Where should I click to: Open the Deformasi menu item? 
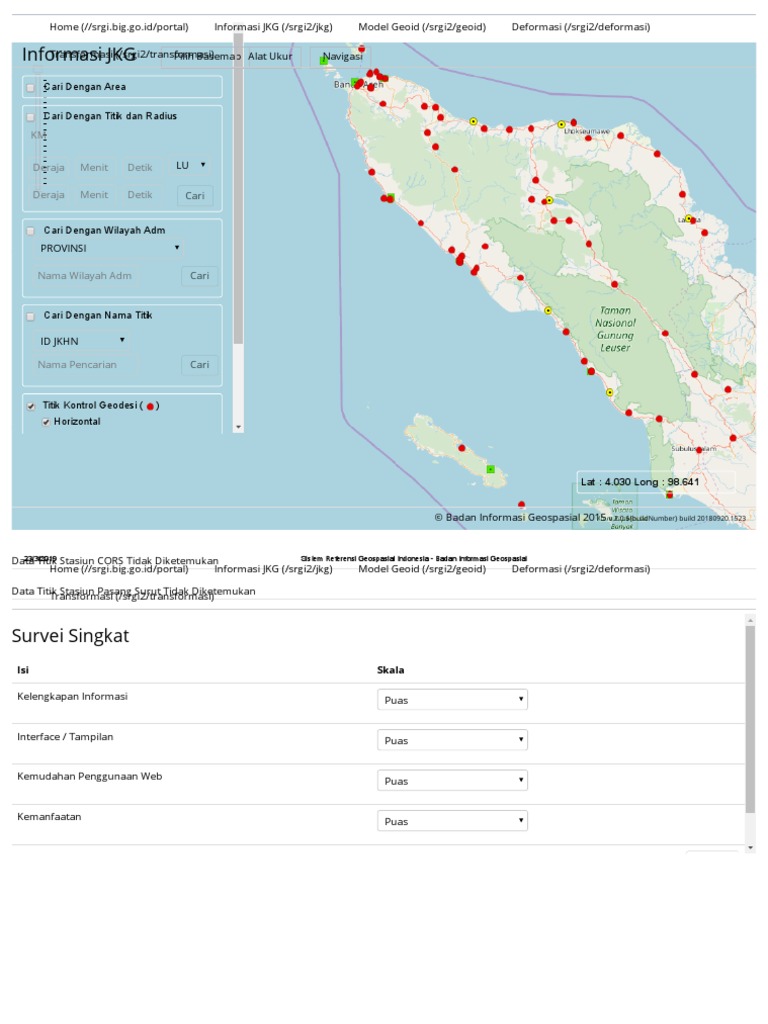pyautogui.click(x=580, y=27)
